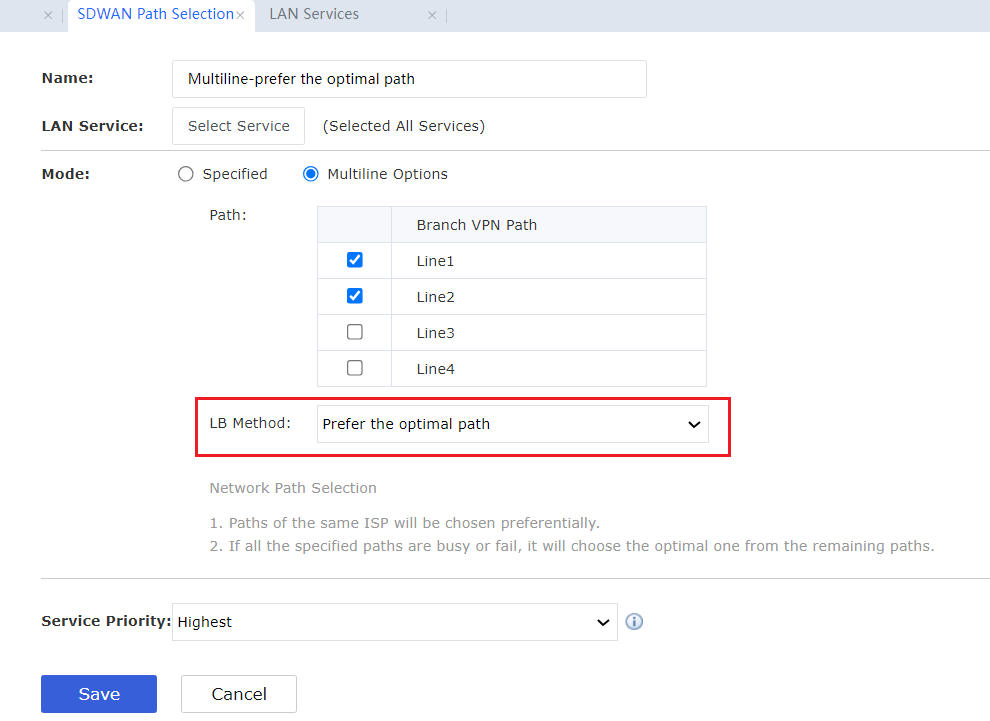Screen dimensions: 990x721
Task: Focus the Name input field
Action: pos(409,79)
